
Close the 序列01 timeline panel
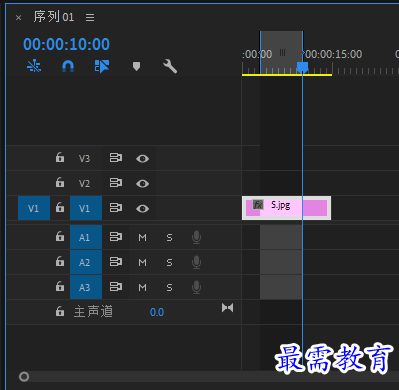tap(19, 18)
